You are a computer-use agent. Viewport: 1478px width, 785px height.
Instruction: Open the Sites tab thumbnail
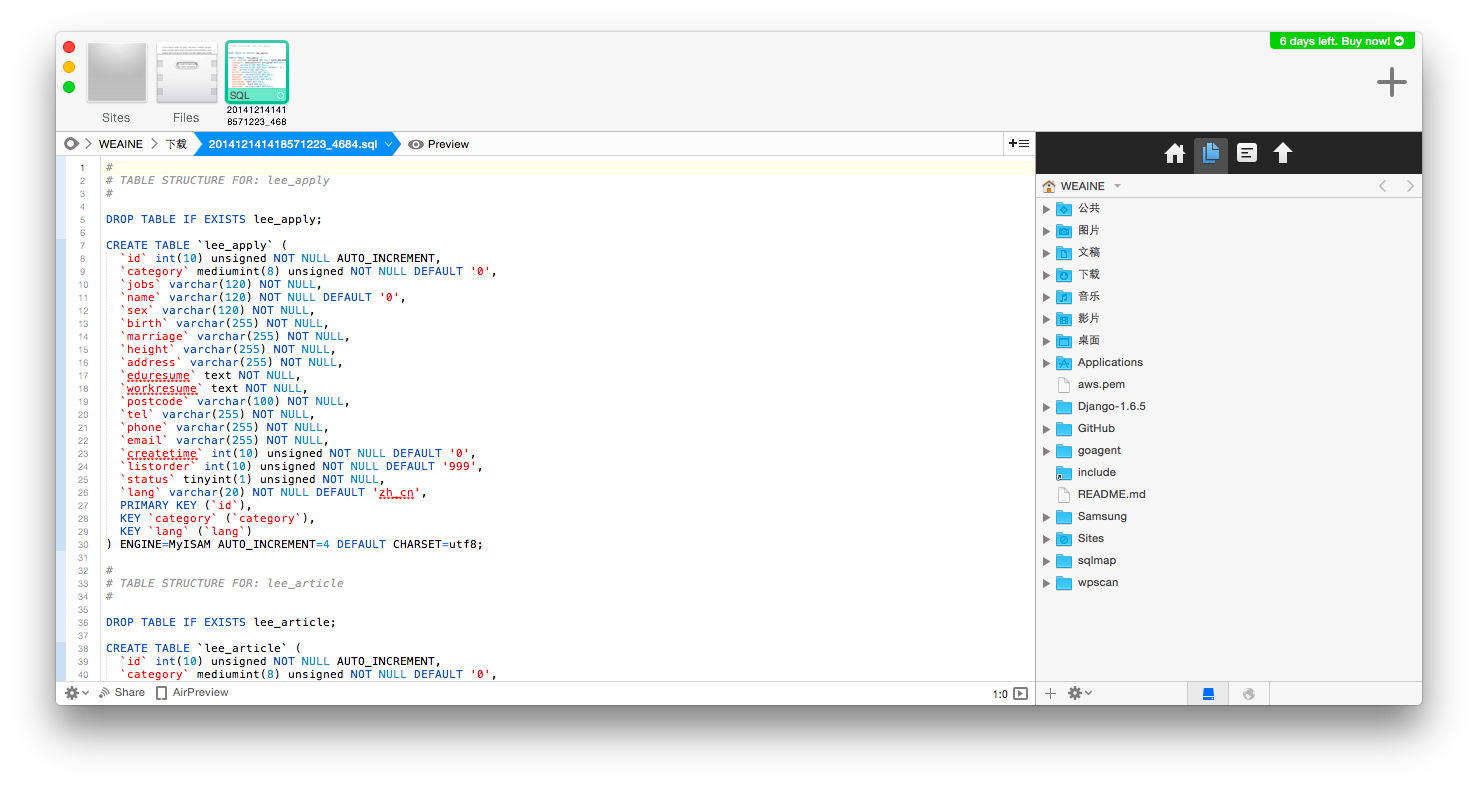(x=117, y=72)
